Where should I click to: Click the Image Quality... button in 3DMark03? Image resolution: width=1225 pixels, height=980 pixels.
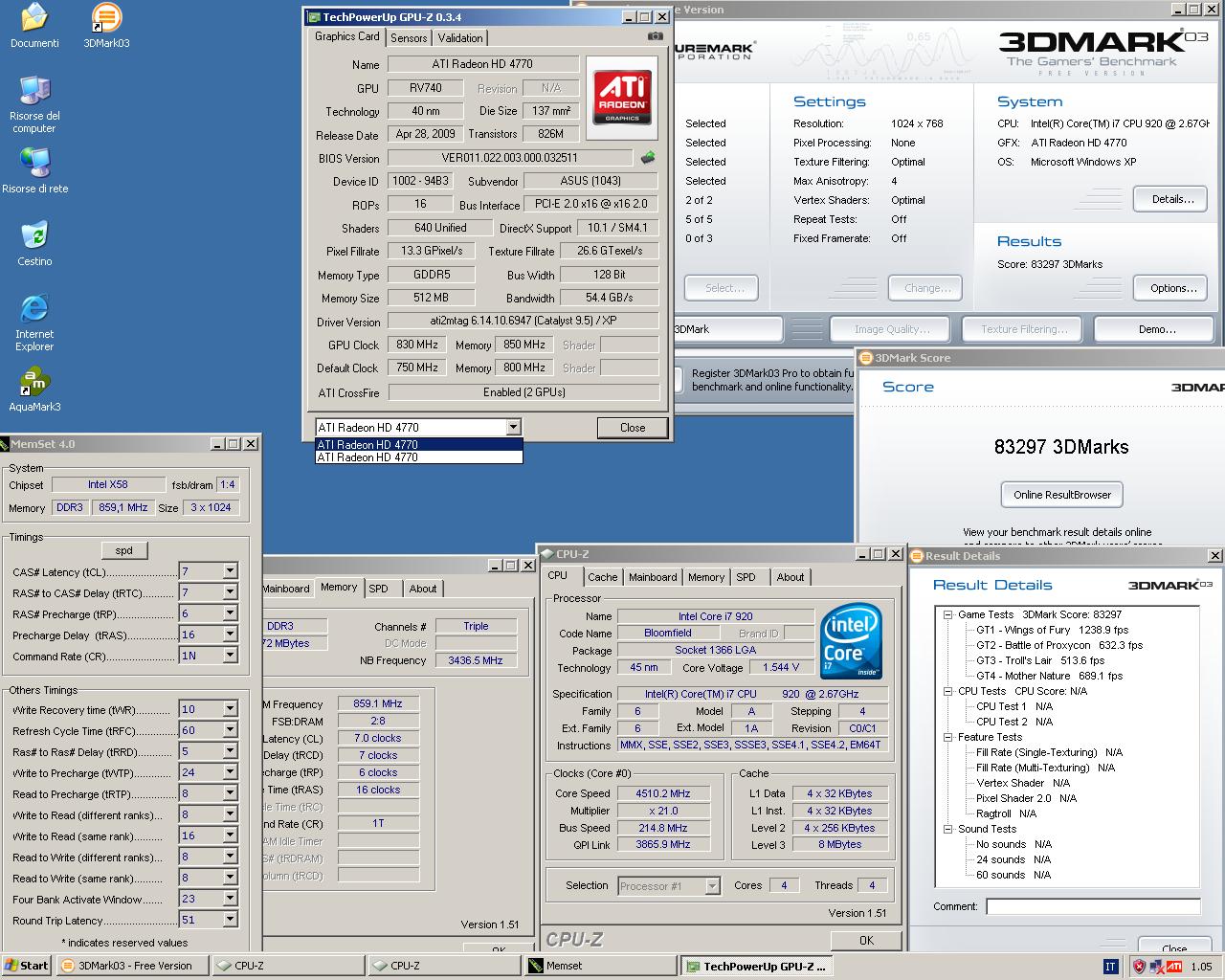[891, 329]
